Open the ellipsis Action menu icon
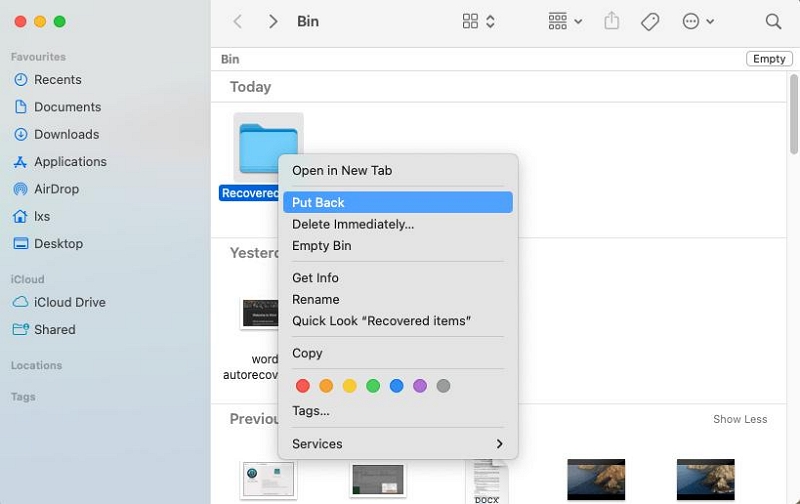The width and height of the screenshot is (800, 504). click(x=690, y=21)
